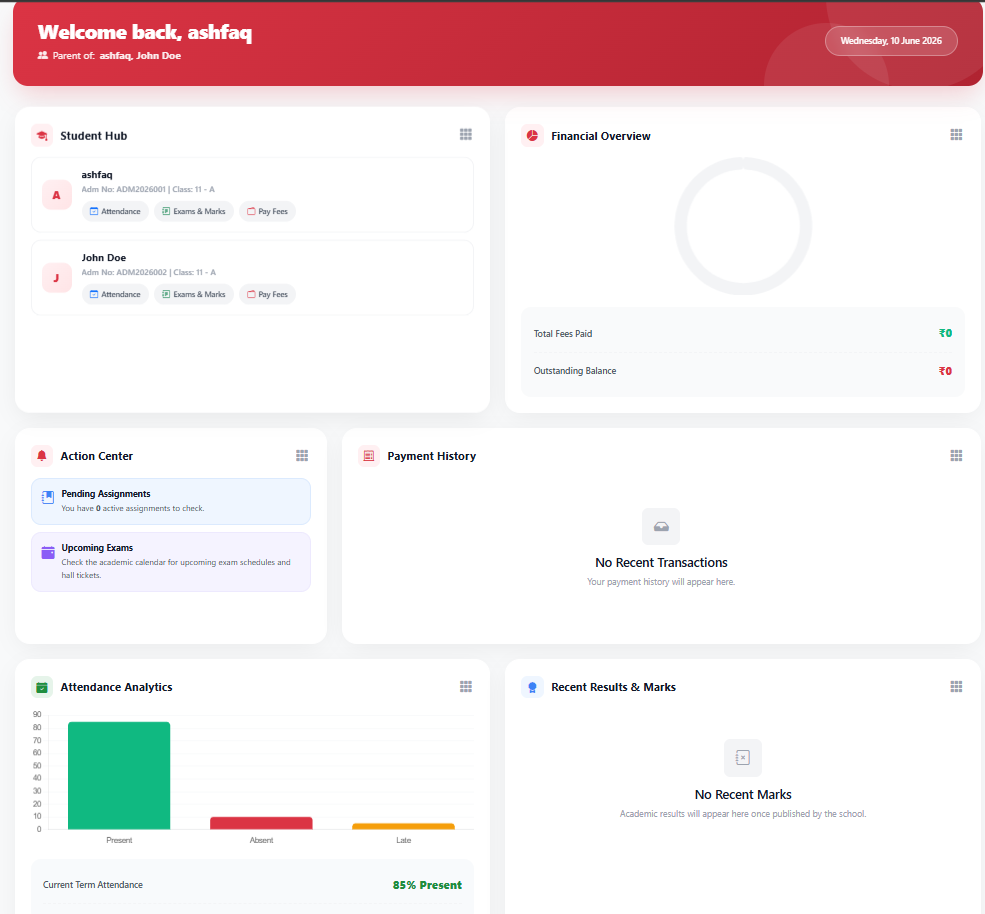Click the Pending Assignments book icon
The width and height of the screenshot is (985, 914).
point(48,498)
